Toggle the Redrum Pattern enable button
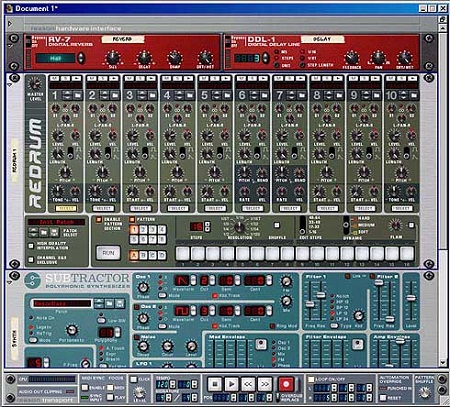 point(132,220)
